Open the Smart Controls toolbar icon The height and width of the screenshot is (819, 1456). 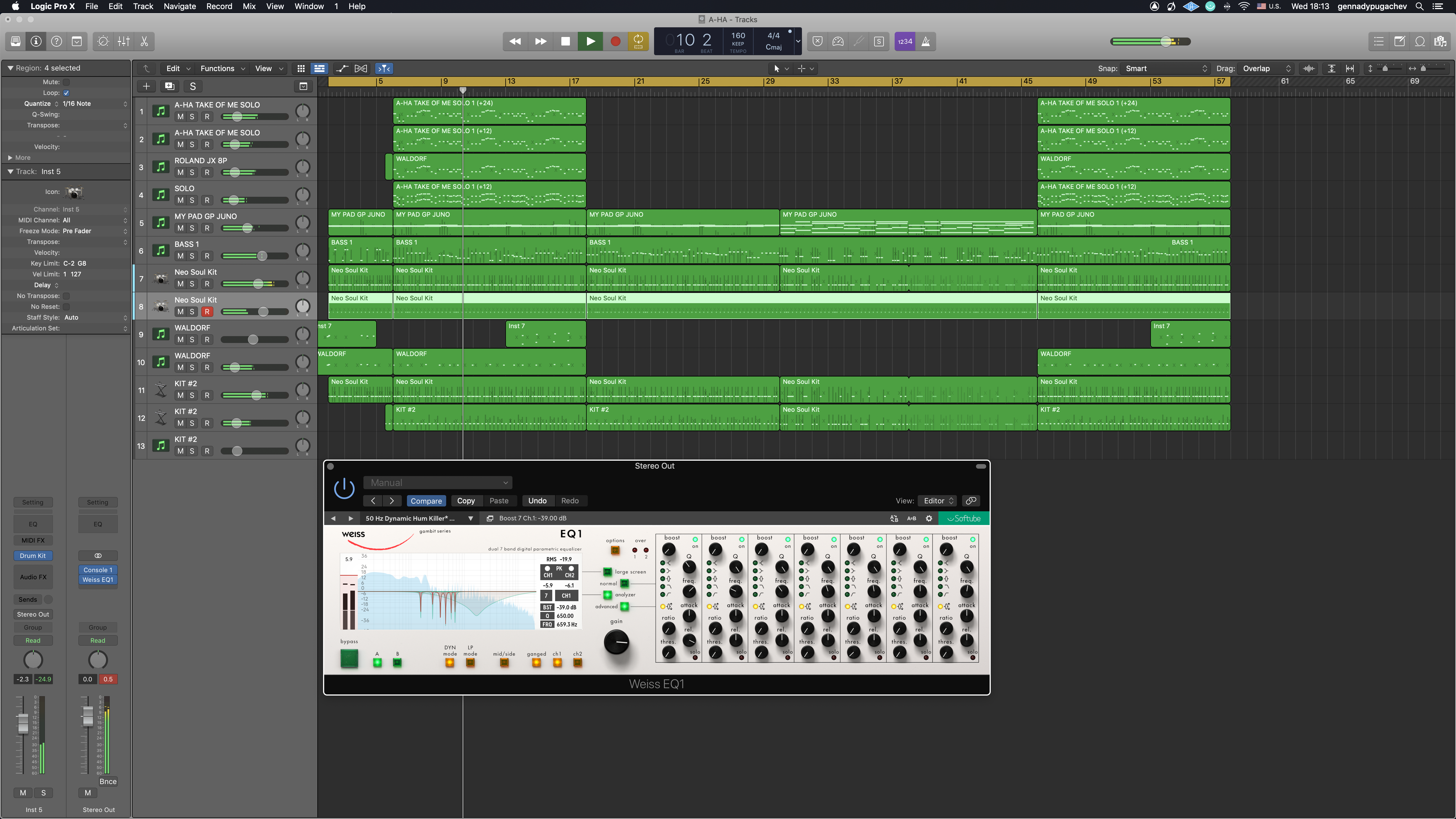pyautogui.click(x=103, y=41)
